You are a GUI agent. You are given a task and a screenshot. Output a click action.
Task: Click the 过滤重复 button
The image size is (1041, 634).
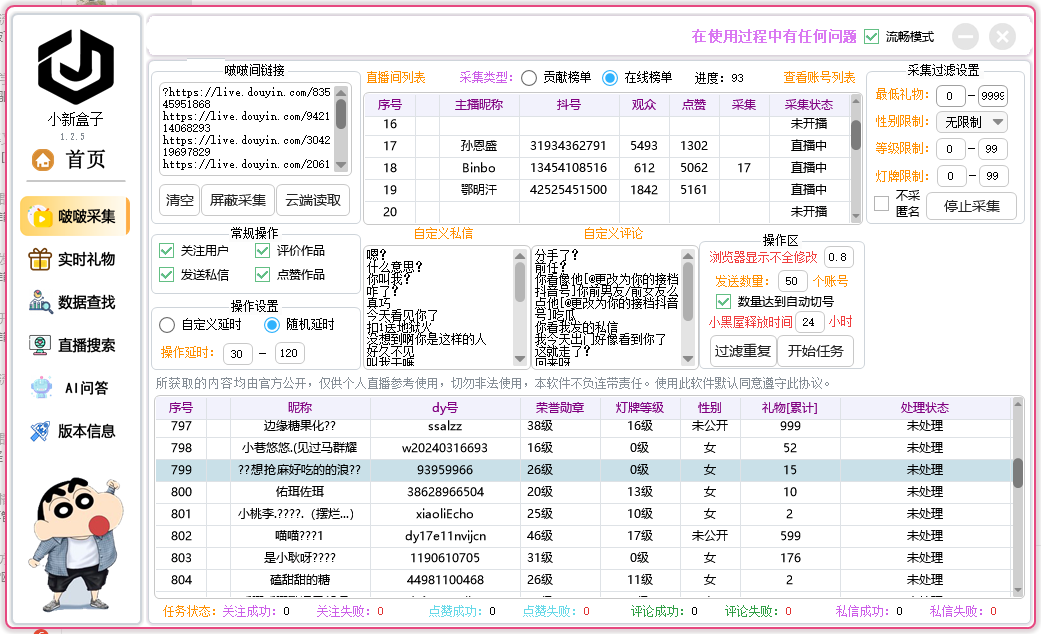pyautogui.click(x=743, y=351)
